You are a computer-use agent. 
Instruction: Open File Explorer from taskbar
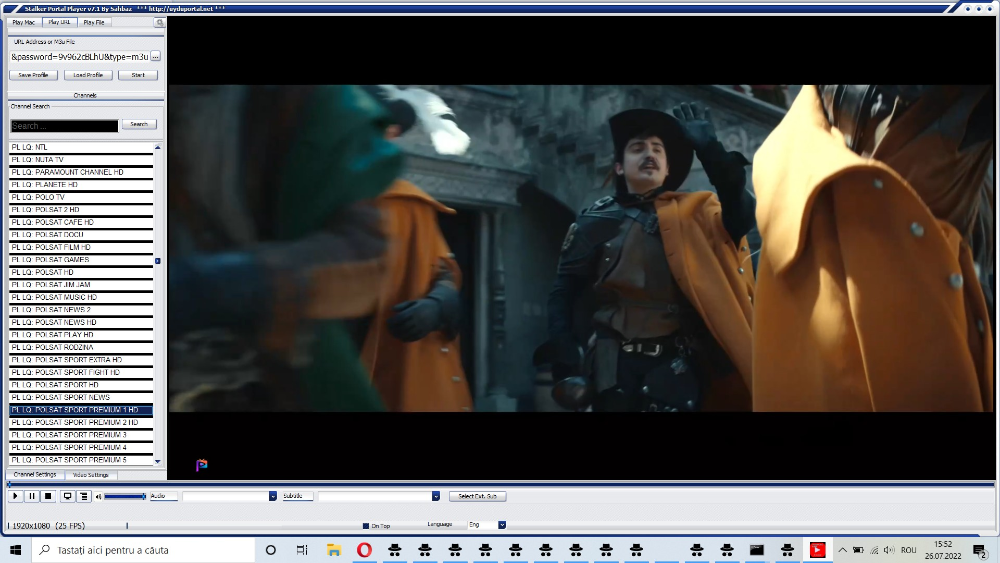[x=334, y=550]
